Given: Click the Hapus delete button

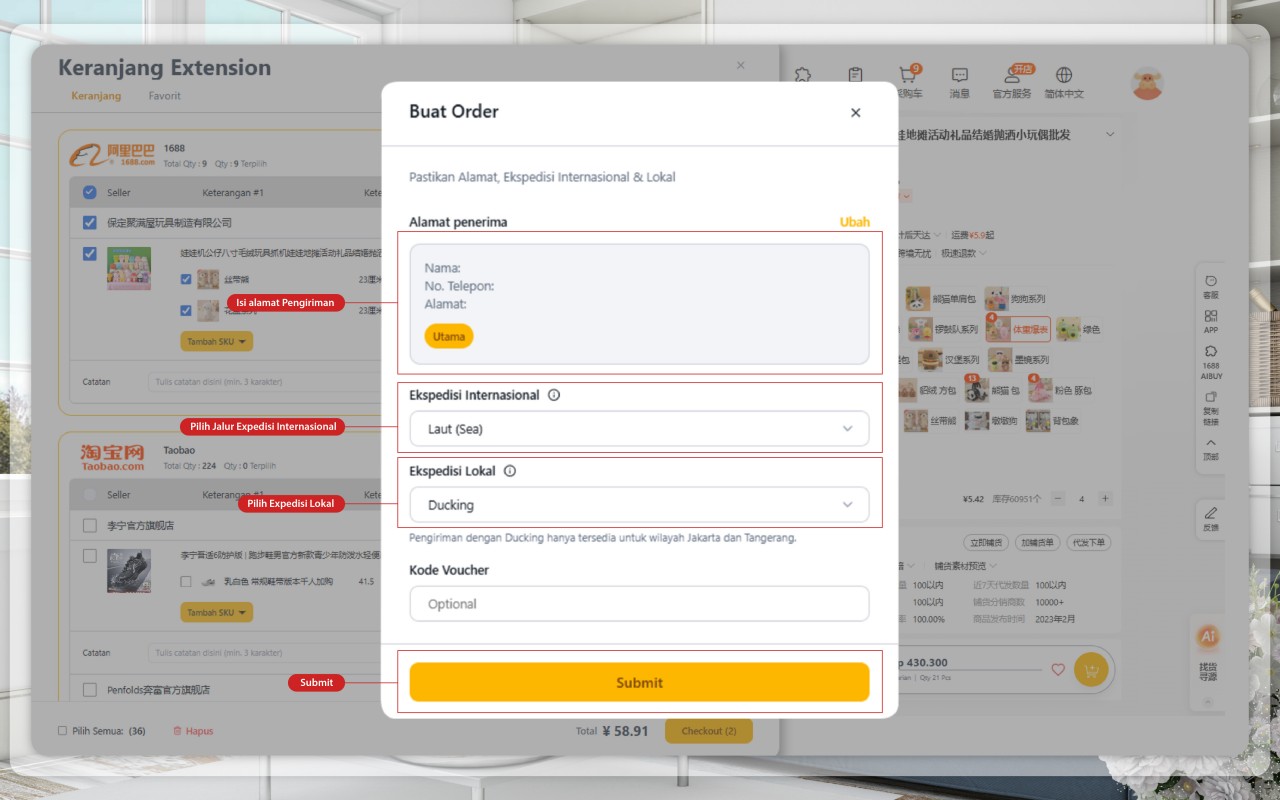Looking at the screenshot, I should (x=193, y=731).
